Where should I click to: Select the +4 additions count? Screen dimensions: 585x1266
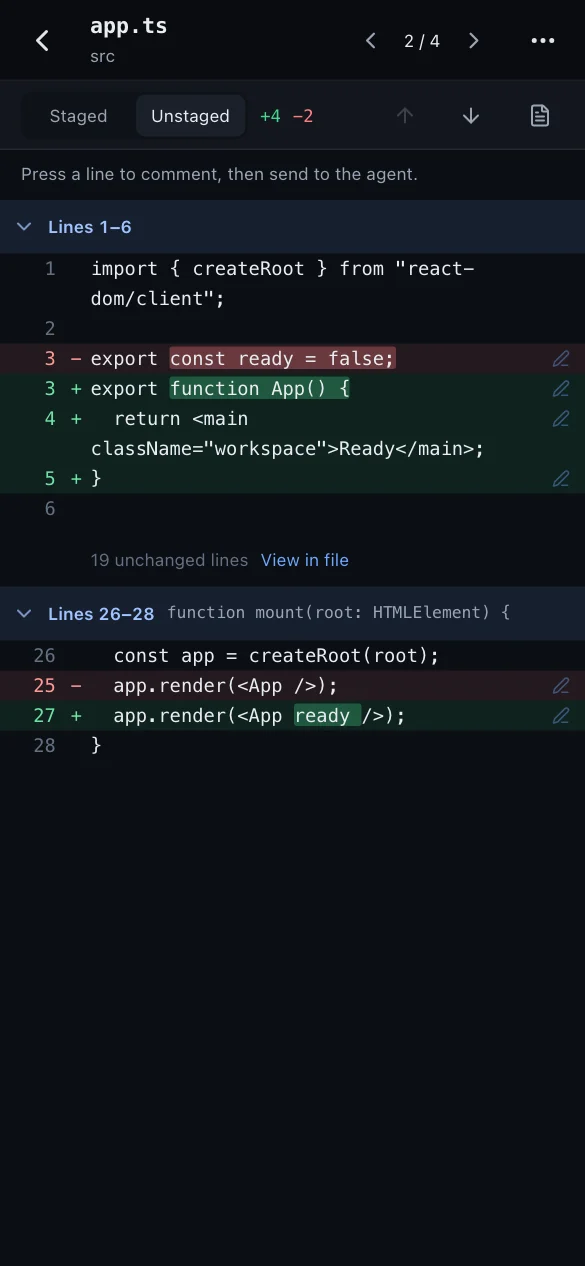click(270, 116)
